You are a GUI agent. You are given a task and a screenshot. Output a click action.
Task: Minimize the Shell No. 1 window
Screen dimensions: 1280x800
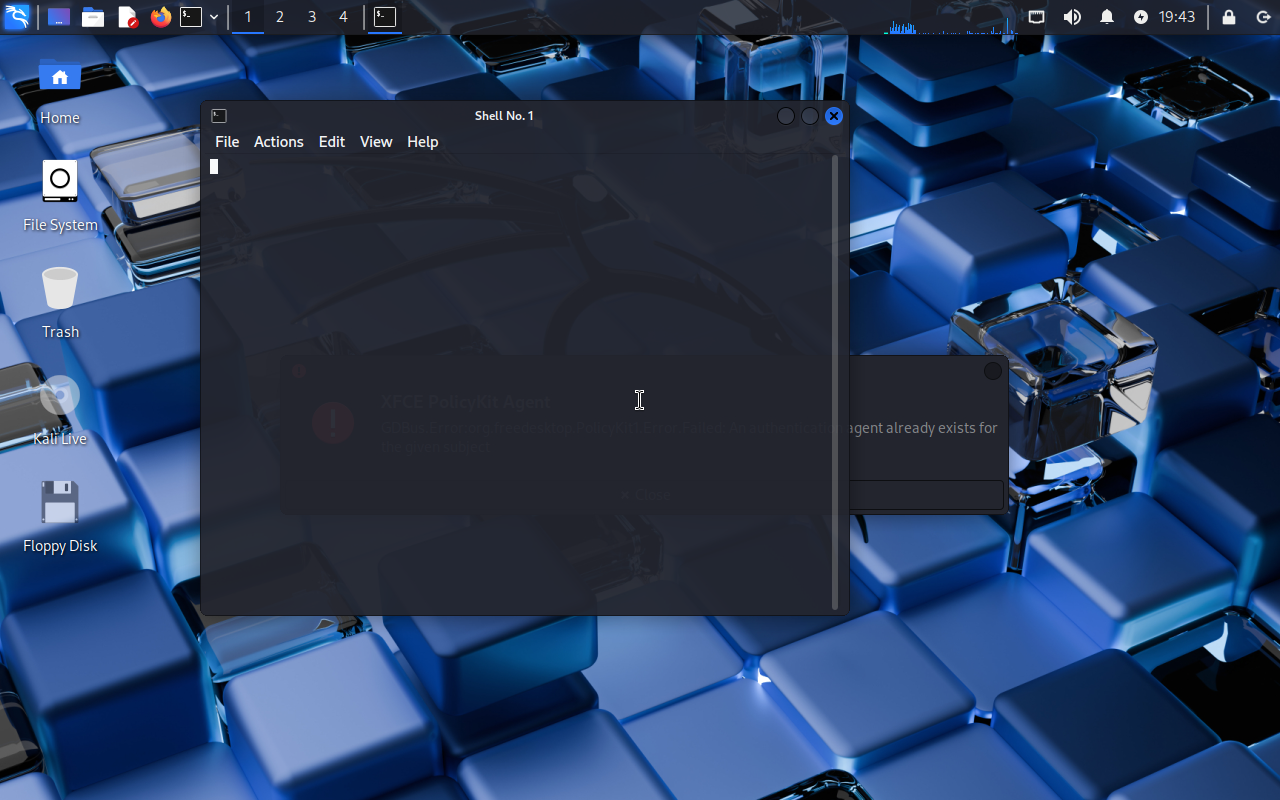[x=786, y=116]
